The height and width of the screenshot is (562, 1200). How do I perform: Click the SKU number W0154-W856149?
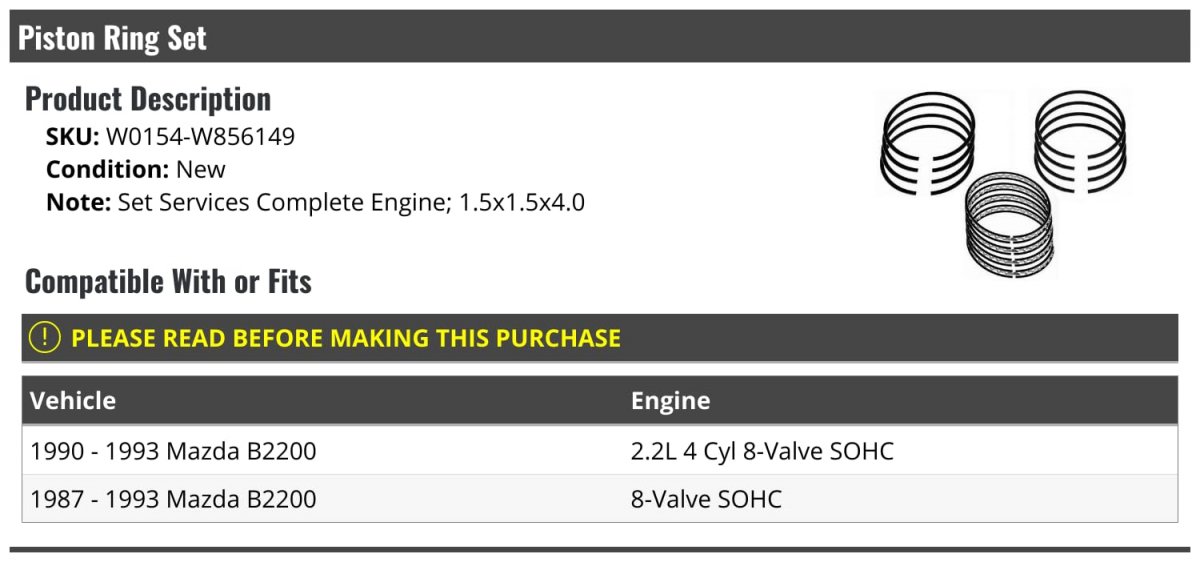pyautogui.click(x=200, y=137)
